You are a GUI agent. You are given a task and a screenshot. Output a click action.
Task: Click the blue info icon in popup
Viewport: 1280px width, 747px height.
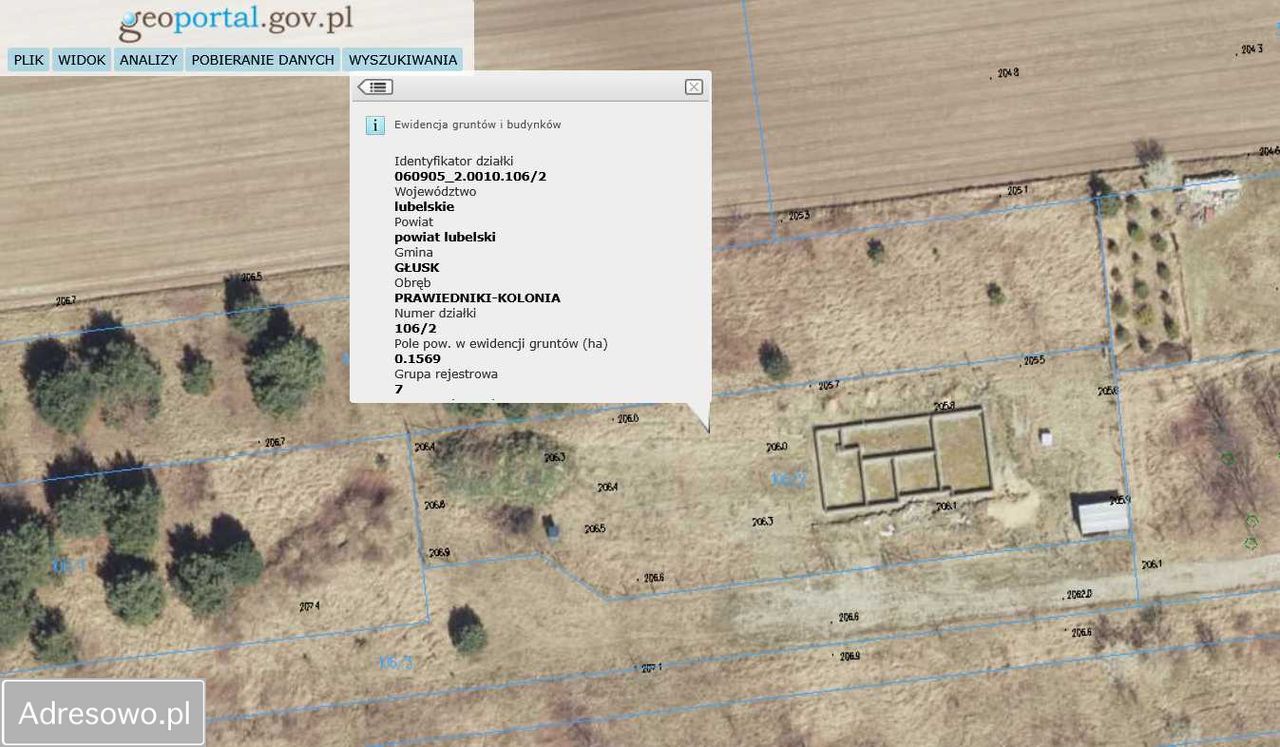pos(375,125)
